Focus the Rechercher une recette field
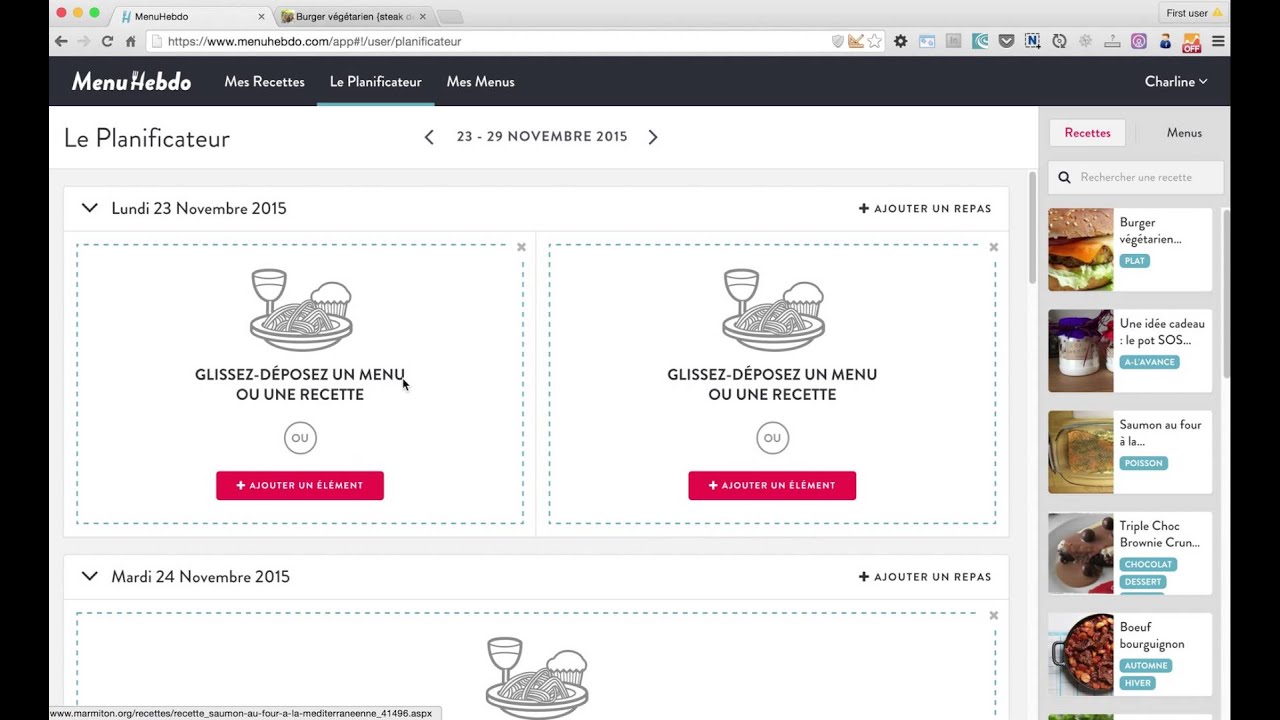 [x=1135, y=177]
